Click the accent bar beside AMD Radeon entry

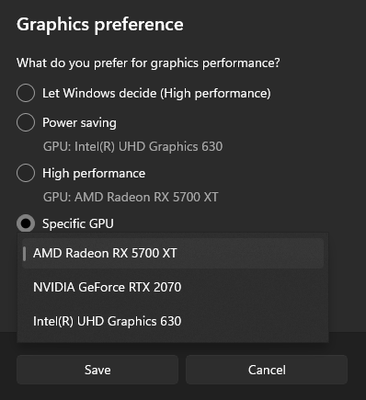pyautogui.click(x=24, y=253)
